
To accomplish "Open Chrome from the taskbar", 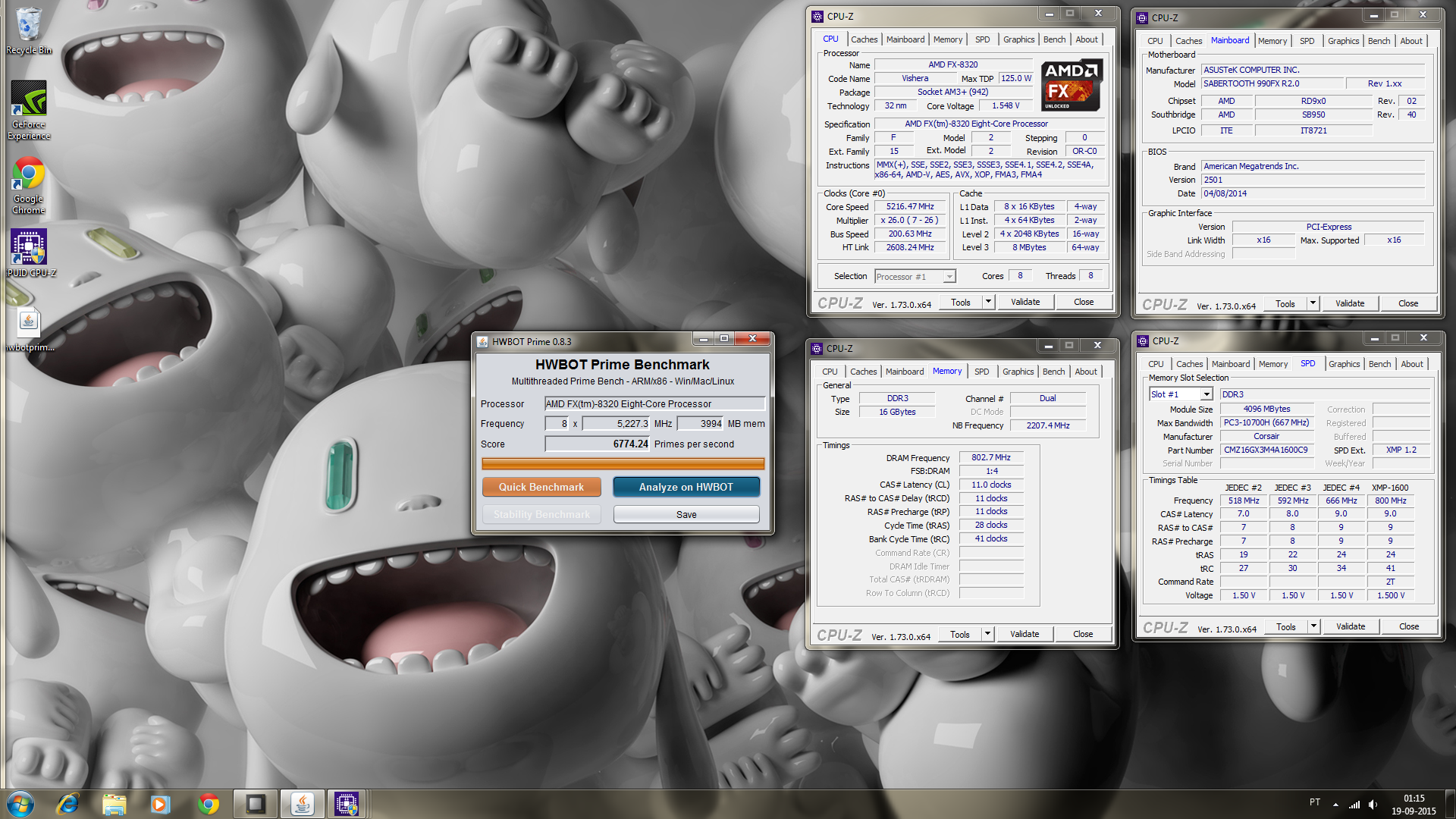I will pyautogui.click(x=208, y=804).
